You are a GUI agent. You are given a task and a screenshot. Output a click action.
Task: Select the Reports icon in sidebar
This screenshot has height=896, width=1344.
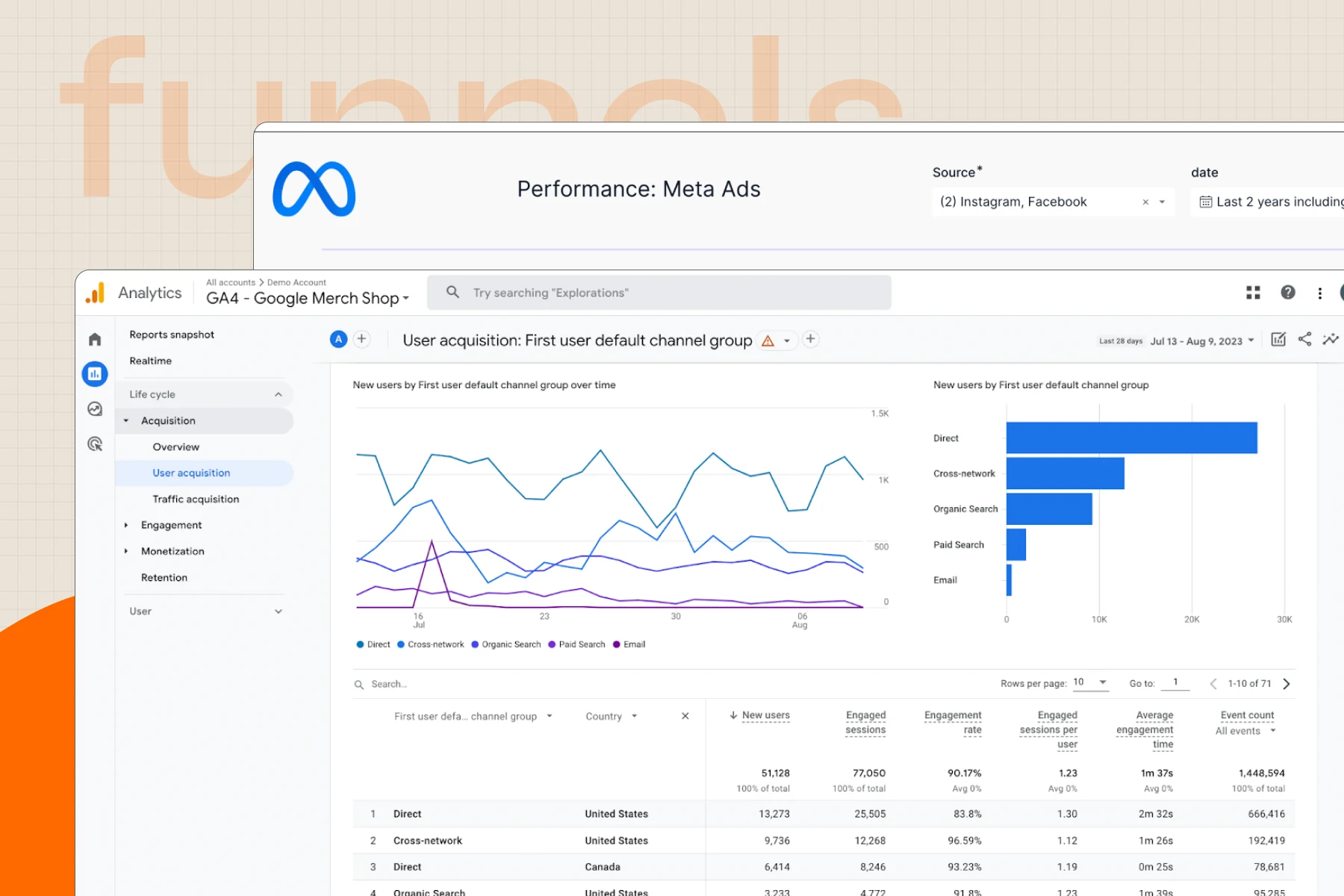(95, 374)
